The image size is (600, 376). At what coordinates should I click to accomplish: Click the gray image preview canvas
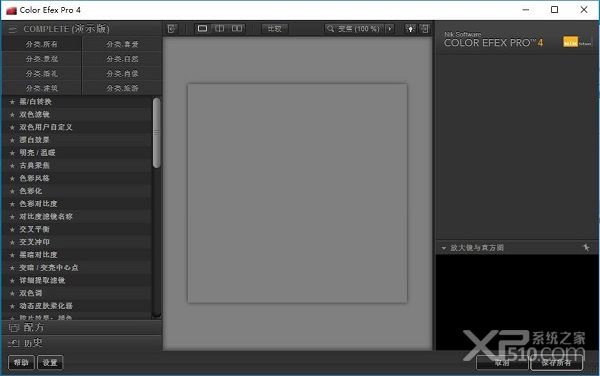(297, 193)
